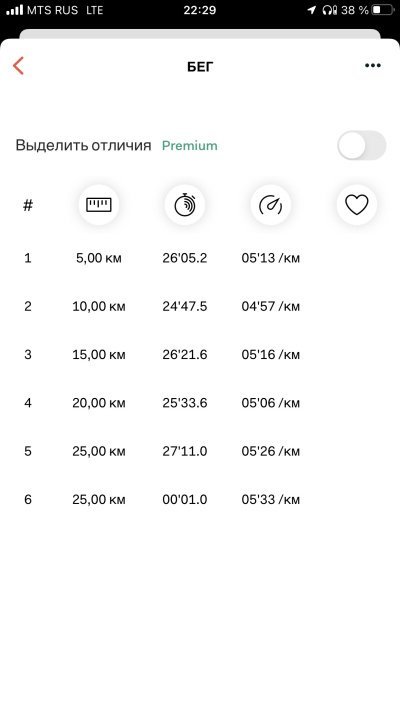Tap the # lap number column header
The height and width of the screenshot is (711, 400).
(x=28, y=205)
